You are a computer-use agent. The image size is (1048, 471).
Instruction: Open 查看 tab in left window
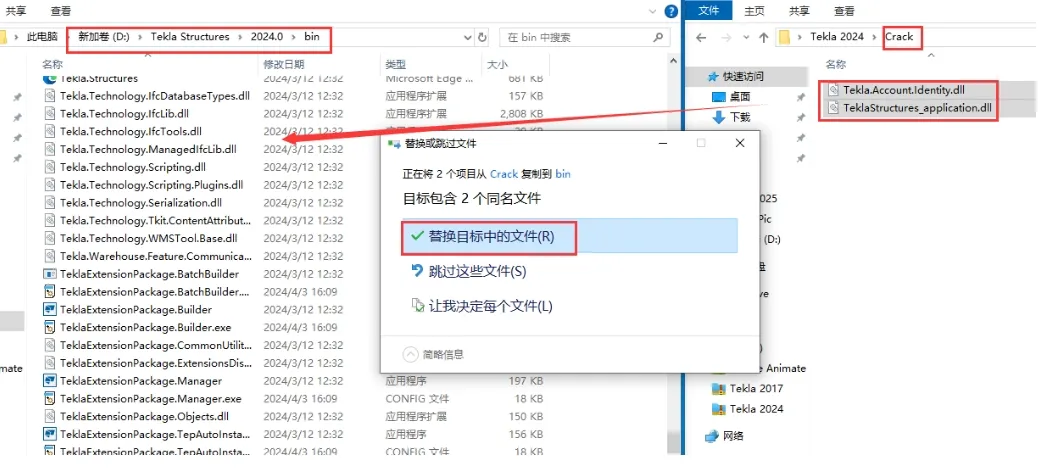[61, 11]
